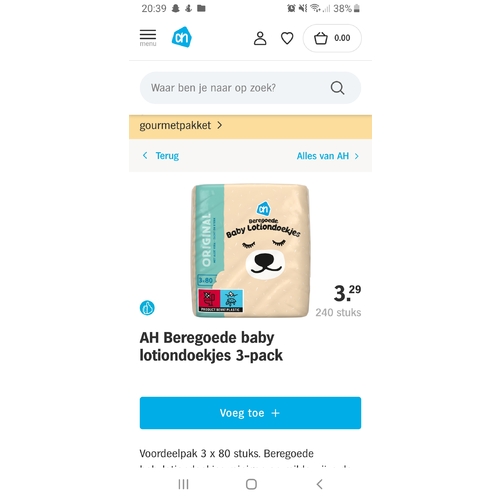Tap the blue AH own-brand badge icon
Image resolution: width=500 pixels, height=500 pixels.
click(147, 308)
